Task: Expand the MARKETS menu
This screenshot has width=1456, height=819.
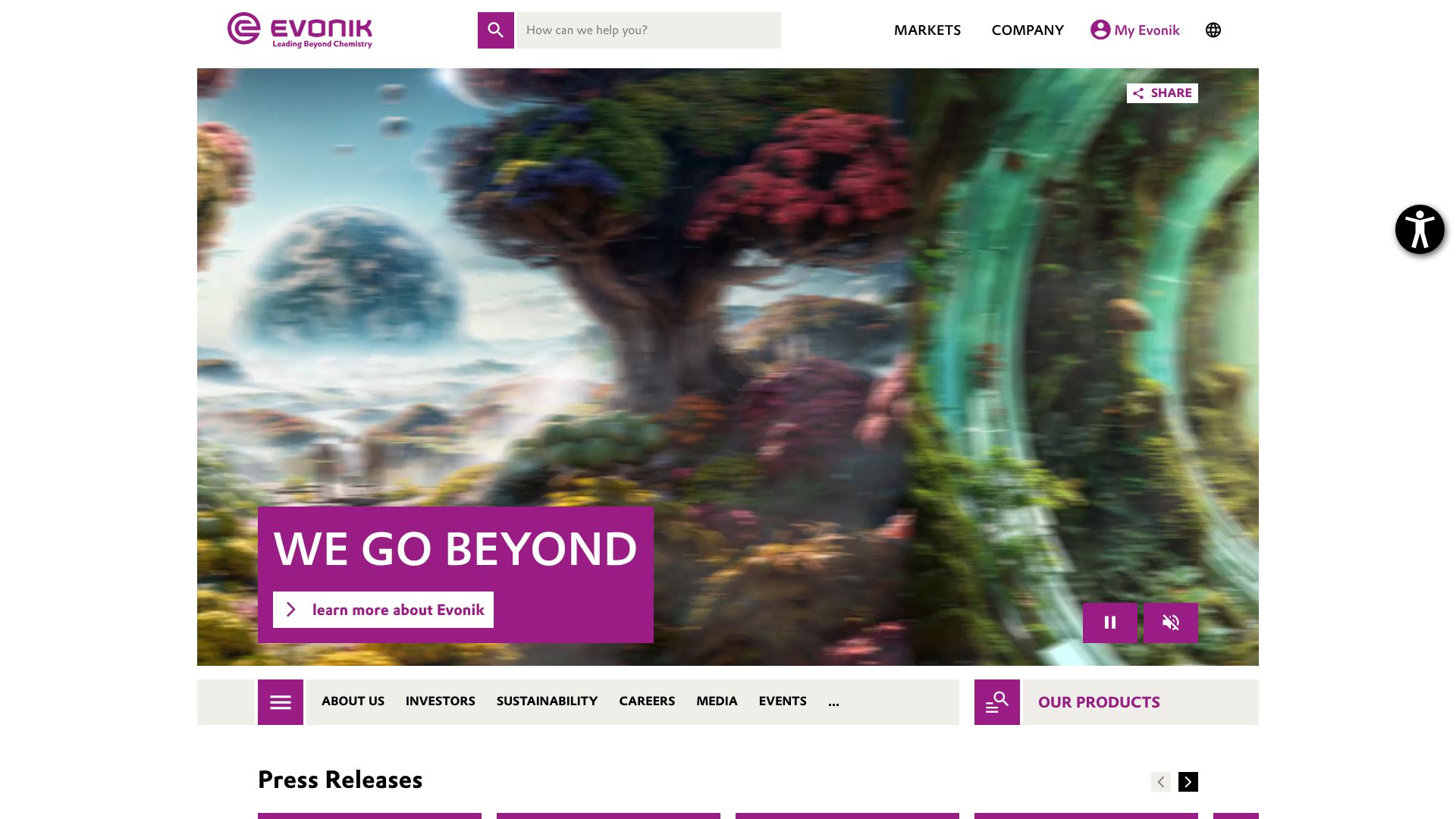Action: click(927, 30)
